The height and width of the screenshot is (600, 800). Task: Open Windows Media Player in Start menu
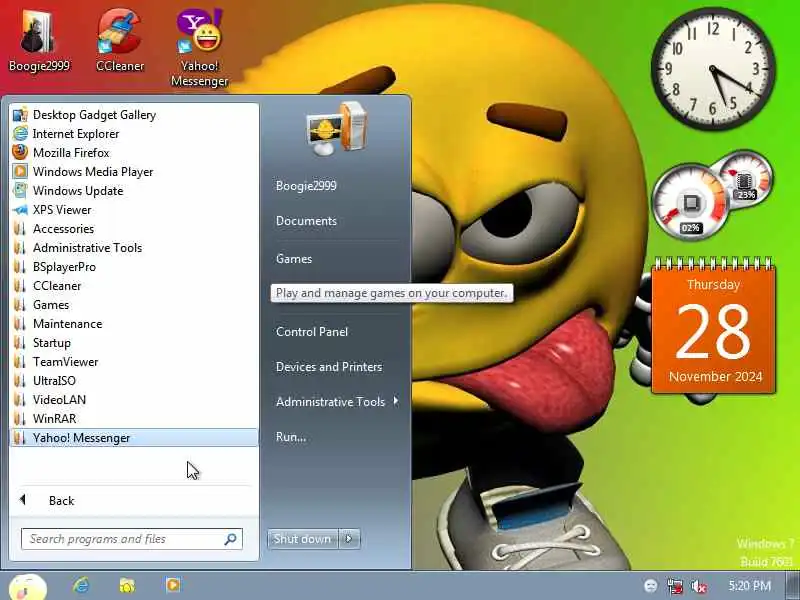coord(134,172)
